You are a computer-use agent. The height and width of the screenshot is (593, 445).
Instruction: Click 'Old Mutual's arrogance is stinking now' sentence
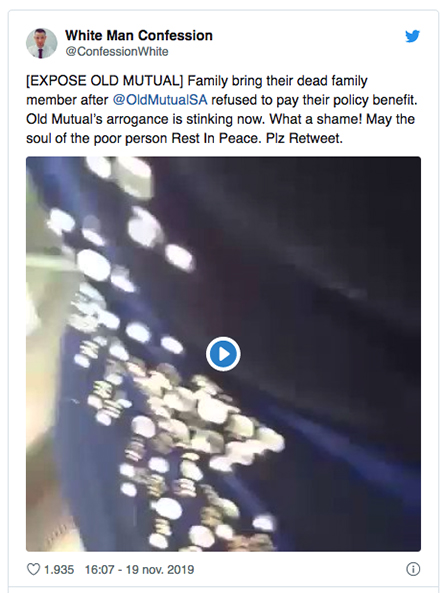coord(146,119)
